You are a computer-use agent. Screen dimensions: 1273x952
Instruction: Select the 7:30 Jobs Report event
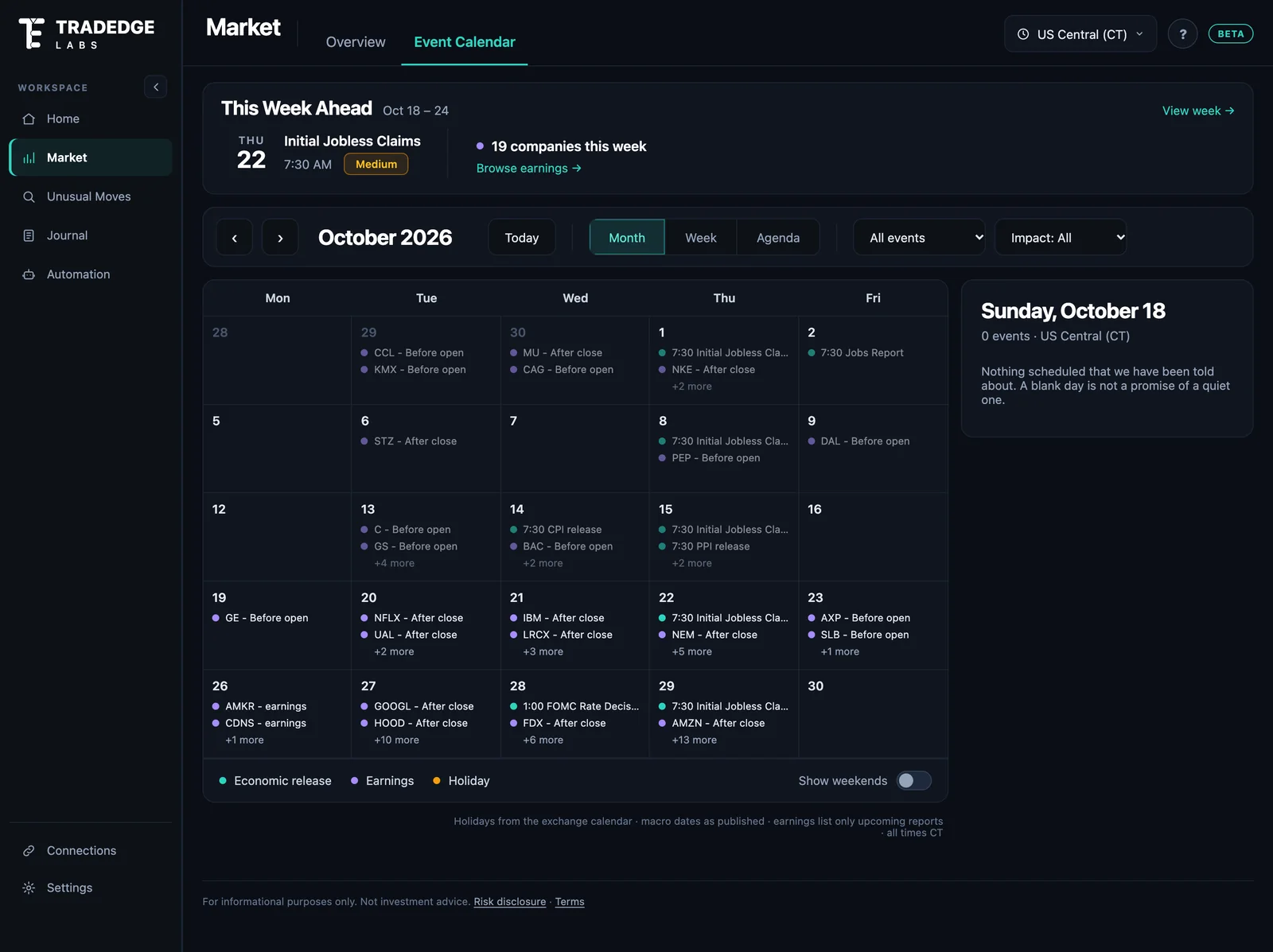tap(855, 353)
